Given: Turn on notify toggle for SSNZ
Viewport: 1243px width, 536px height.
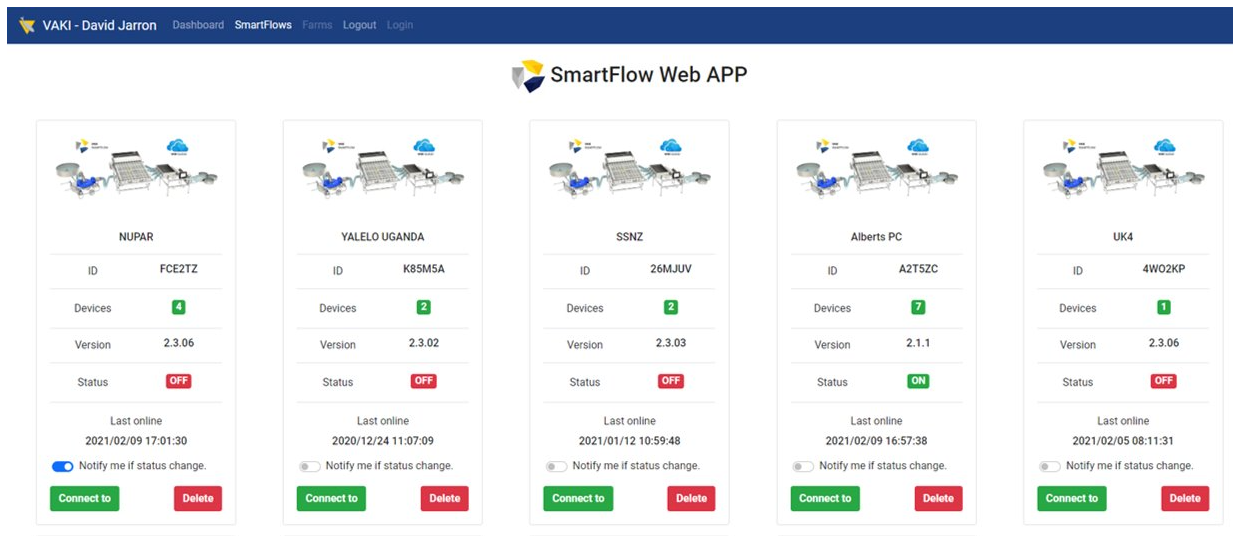Looking at the screenshot, I should click(556, 466).
